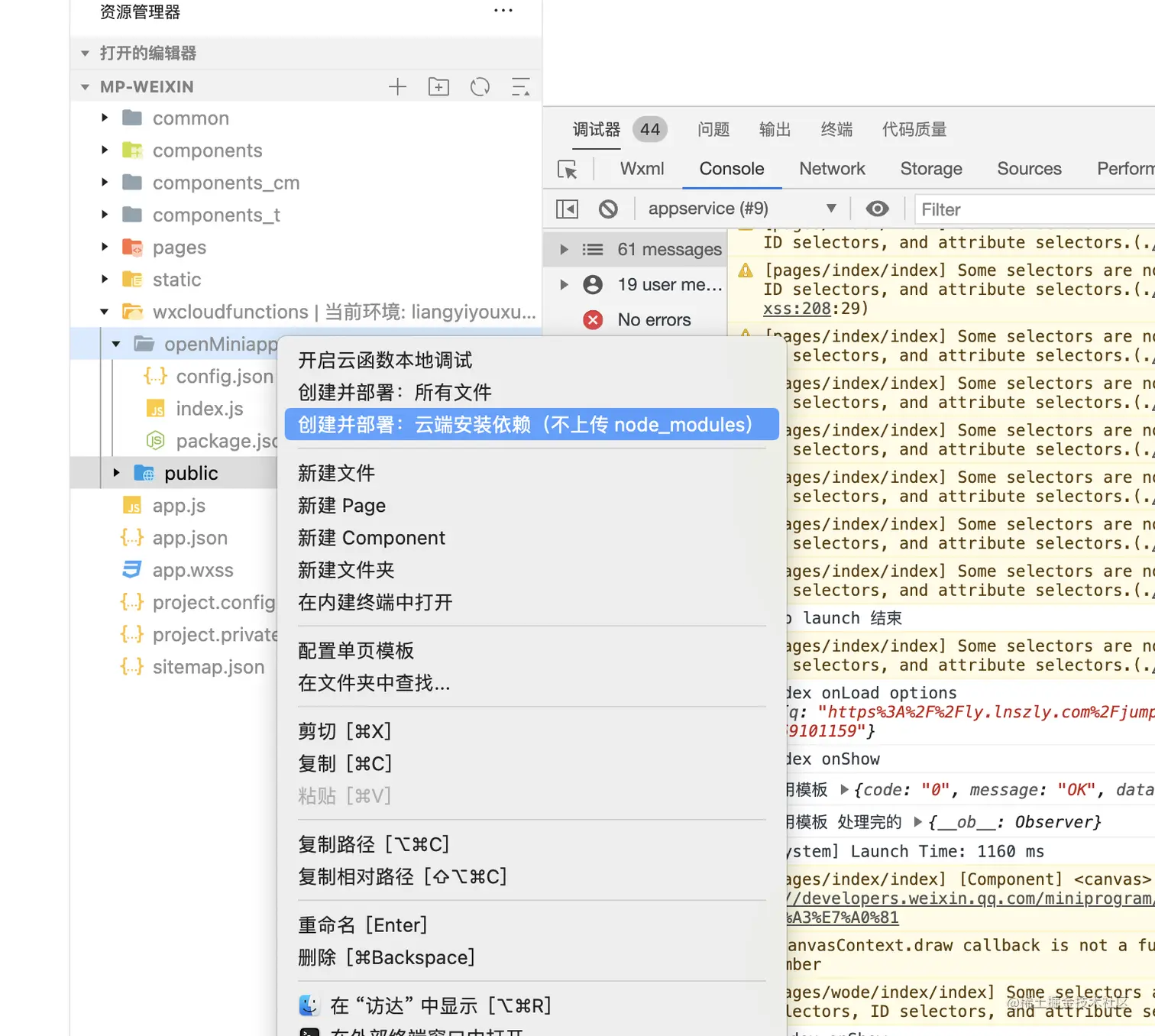This screenshot has width=1155, height=1036.
Task: Open the sitemap.json file
Action: click(x=208, y=667)
